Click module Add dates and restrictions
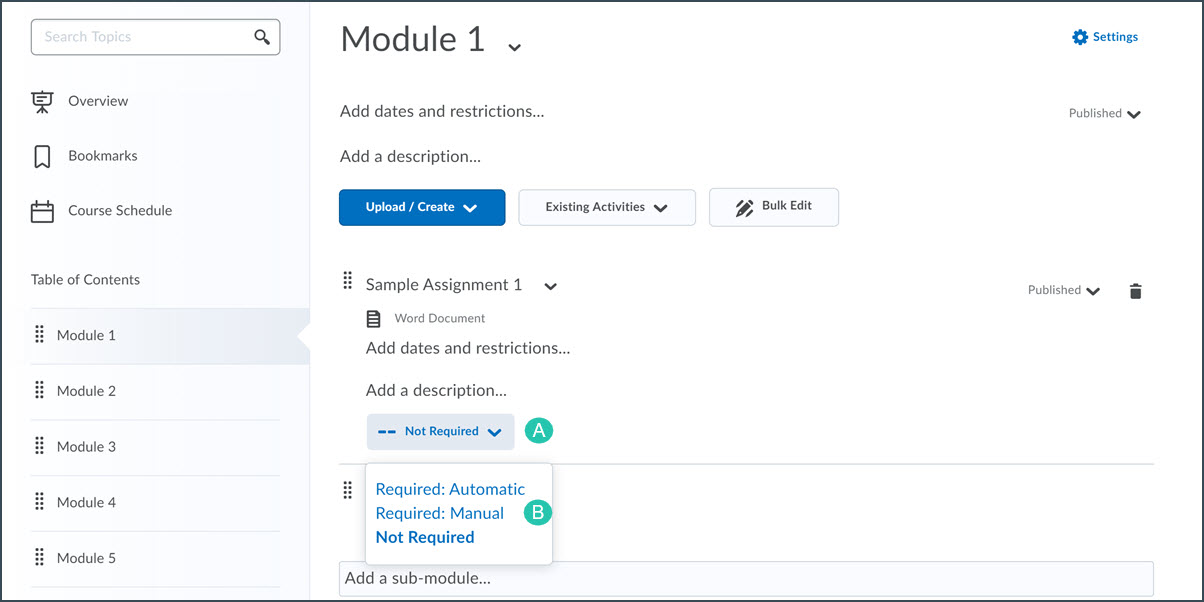The height and width of the screenshot is (602, 1204). tap(442, 112)
